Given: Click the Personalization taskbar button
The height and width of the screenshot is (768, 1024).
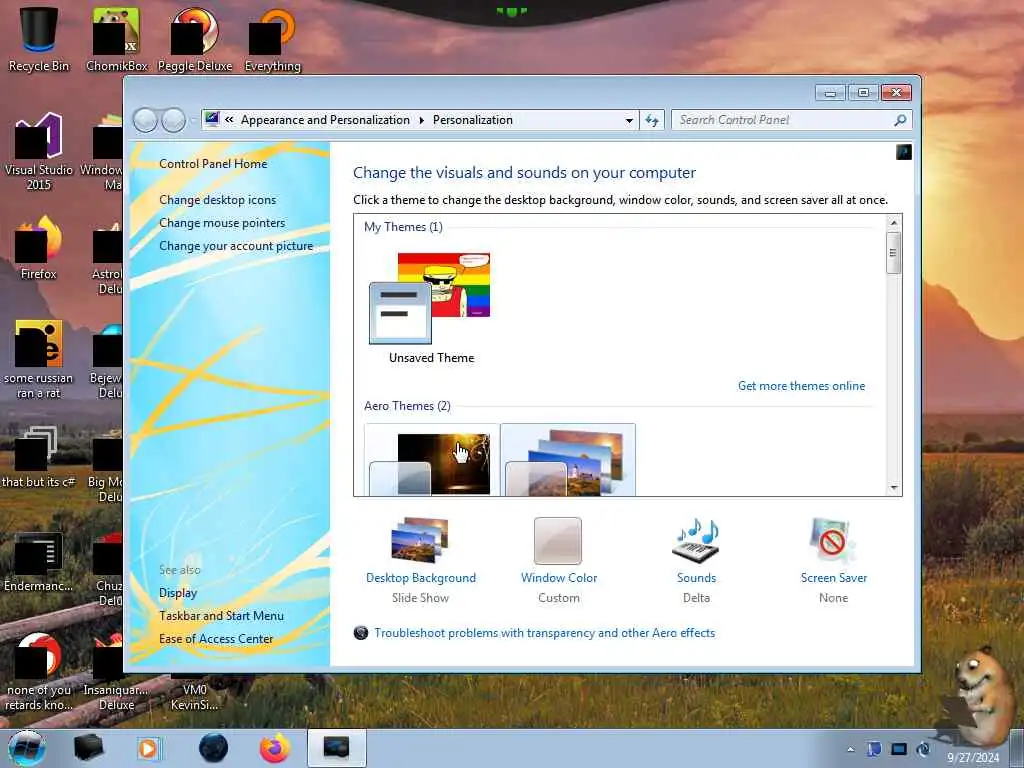Looking at the screenshot, I should [336, 748].
